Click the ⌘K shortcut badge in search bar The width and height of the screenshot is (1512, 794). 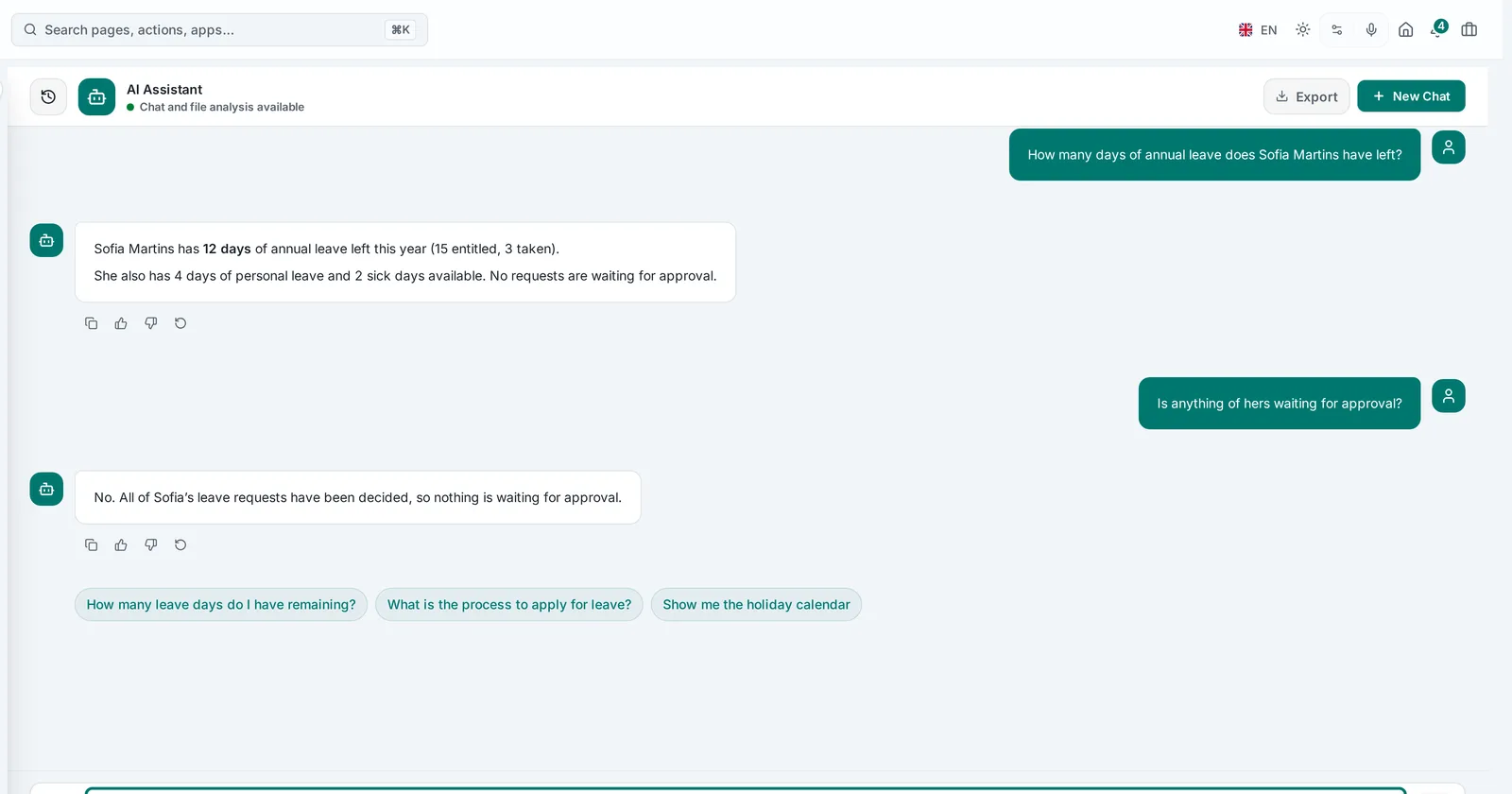(401, 30)
